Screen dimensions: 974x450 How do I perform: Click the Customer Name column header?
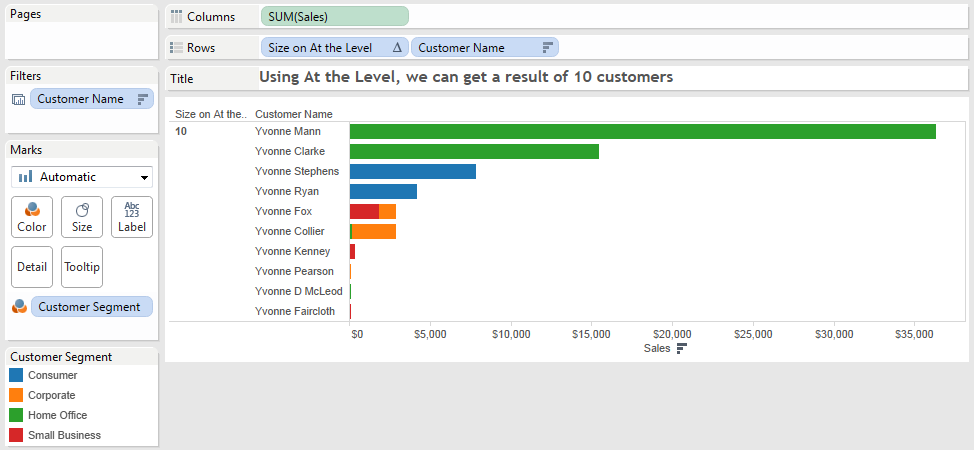(x=294, y=114)
